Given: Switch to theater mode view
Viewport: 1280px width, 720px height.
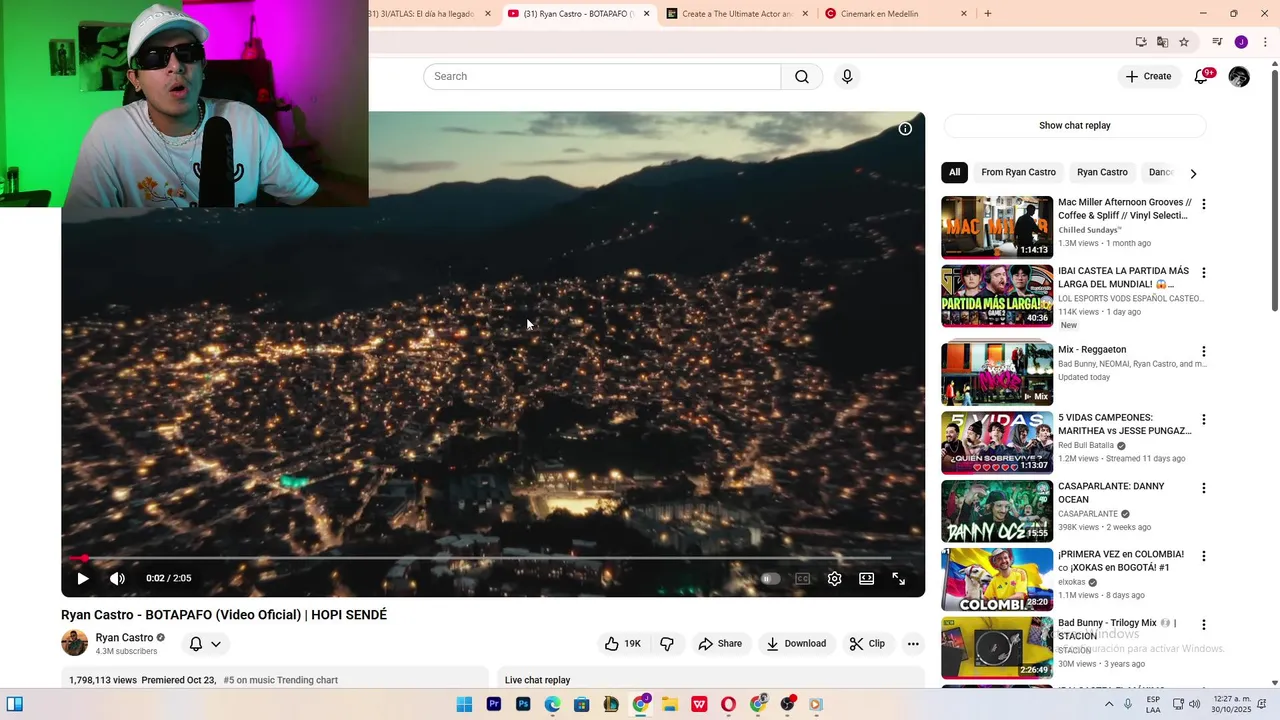Looking at the screenshot, I should tap(866, 578).
